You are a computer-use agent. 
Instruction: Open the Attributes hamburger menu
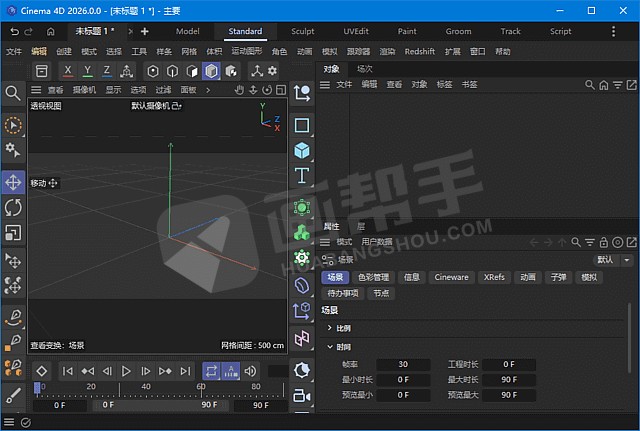tap(325, 242)
